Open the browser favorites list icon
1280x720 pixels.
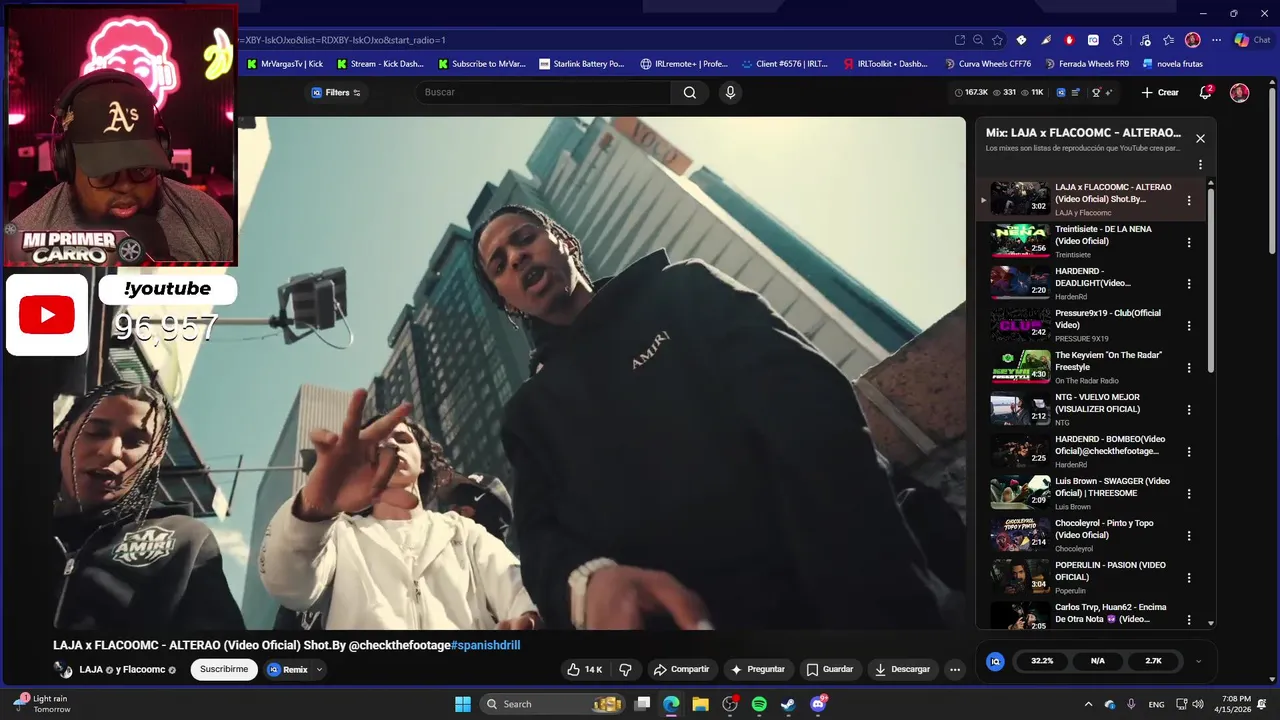[1168, 40]
